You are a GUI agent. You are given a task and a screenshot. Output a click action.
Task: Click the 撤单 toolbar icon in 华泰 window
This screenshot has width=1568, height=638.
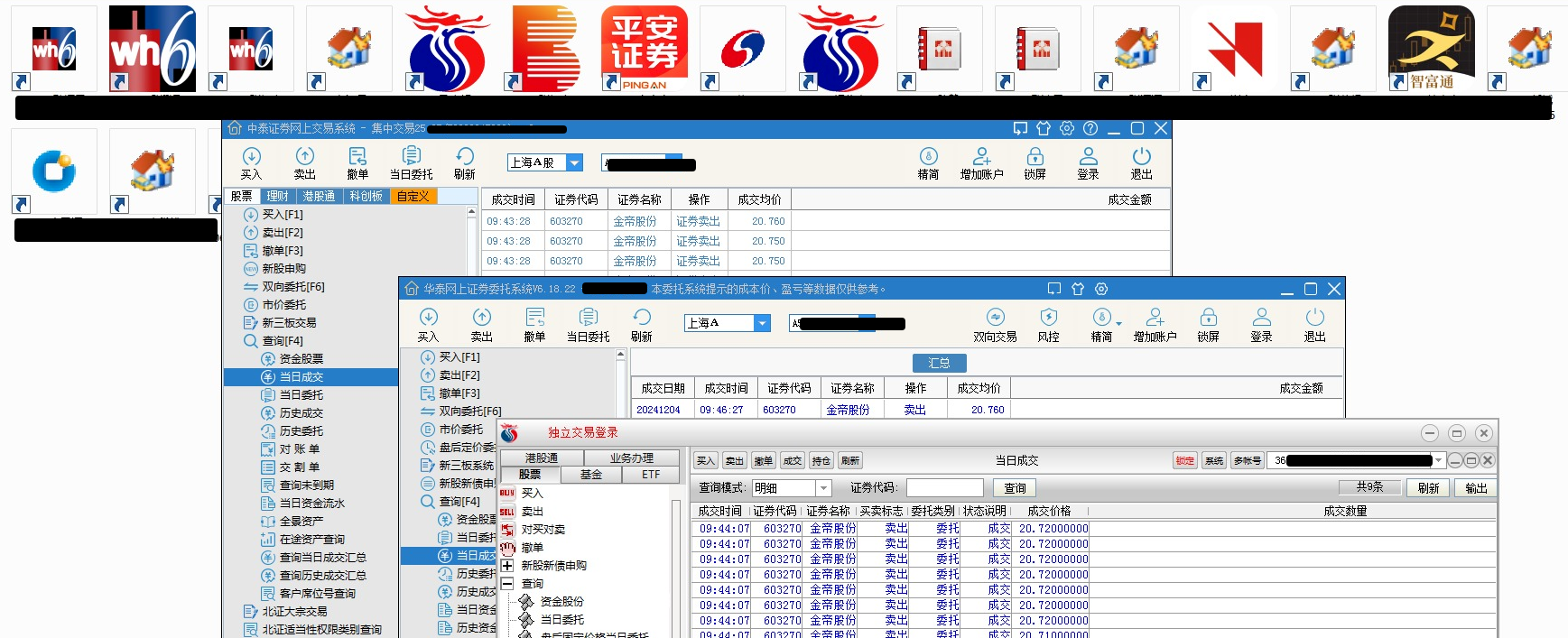pyautogui.click(x=535, y=325)
